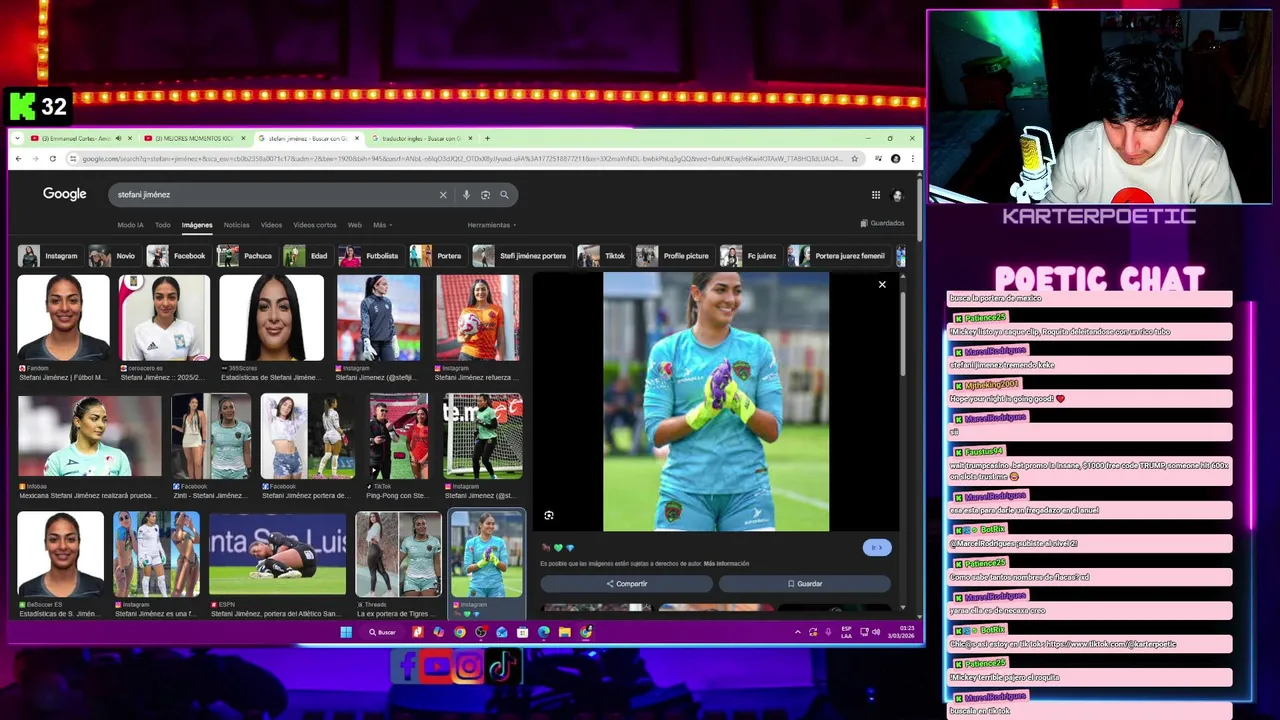Open Chrome from the taskbar
Image resolution: width=1280 pixels, height=720 pixels.
point(460,632)
